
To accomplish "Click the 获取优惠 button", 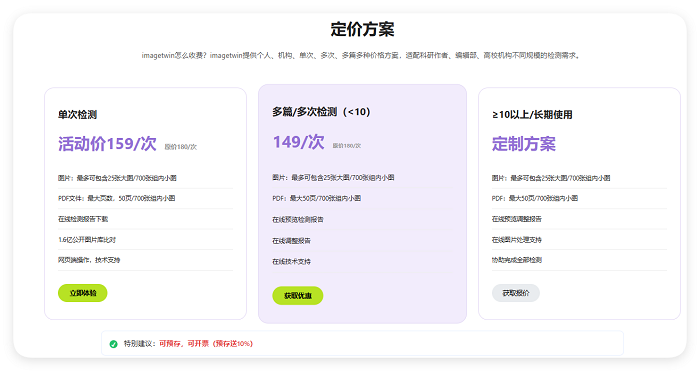I will click(298, 296).
